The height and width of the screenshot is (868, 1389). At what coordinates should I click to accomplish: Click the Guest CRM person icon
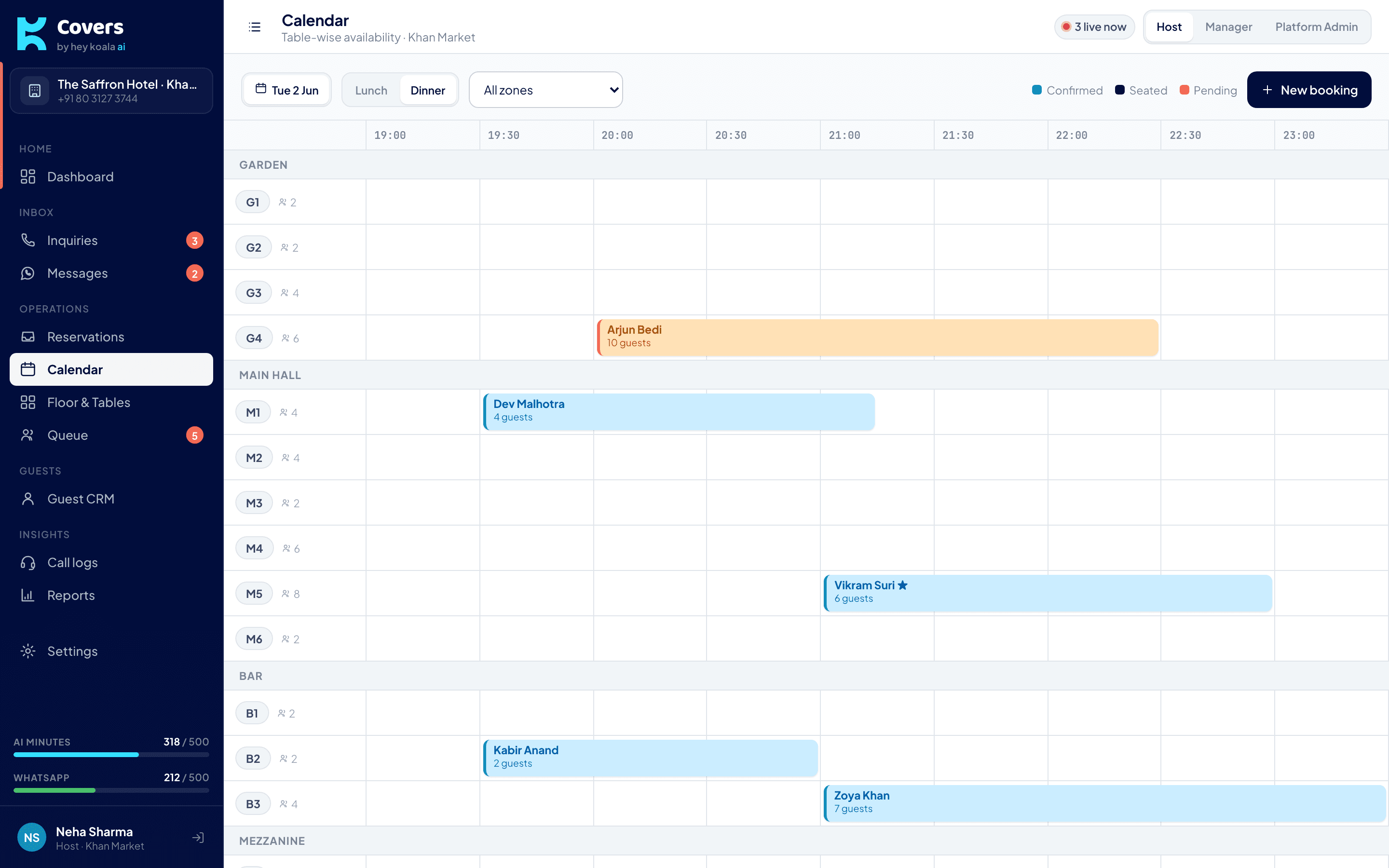tap(27, 499)
